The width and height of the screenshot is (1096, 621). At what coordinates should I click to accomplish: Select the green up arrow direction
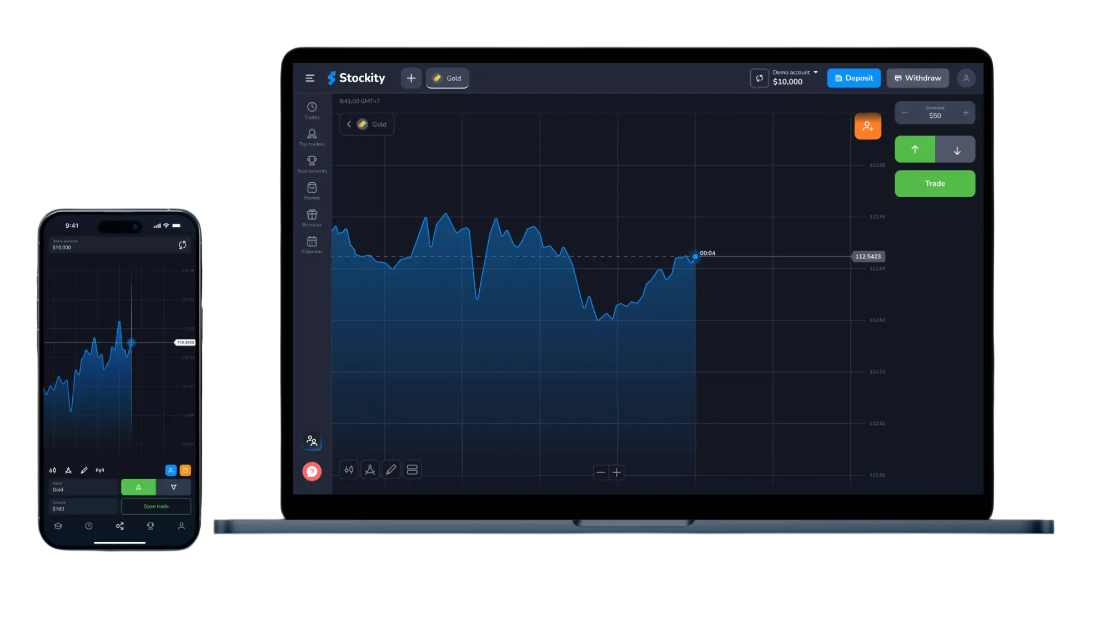[x=915, y=150]
